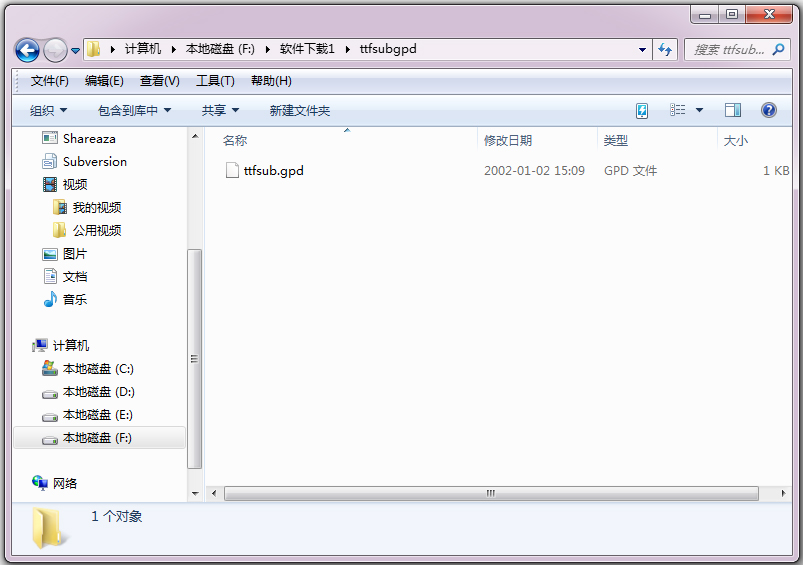Open 我的视频 folder
This screenshot has width=803, height=565.
(87, 207)
